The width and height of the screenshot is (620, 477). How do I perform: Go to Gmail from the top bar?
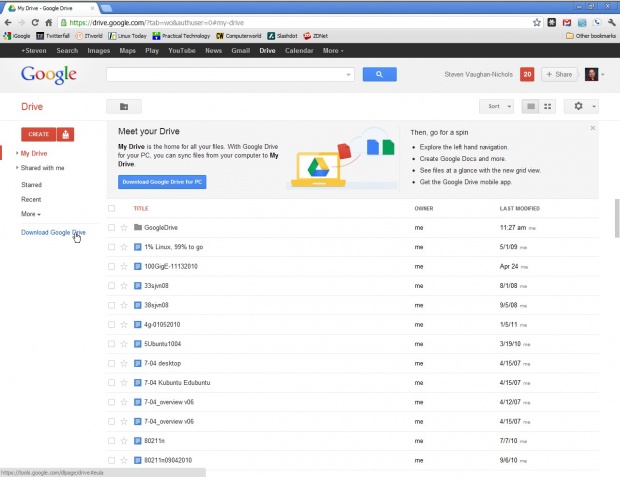[240, 51]
